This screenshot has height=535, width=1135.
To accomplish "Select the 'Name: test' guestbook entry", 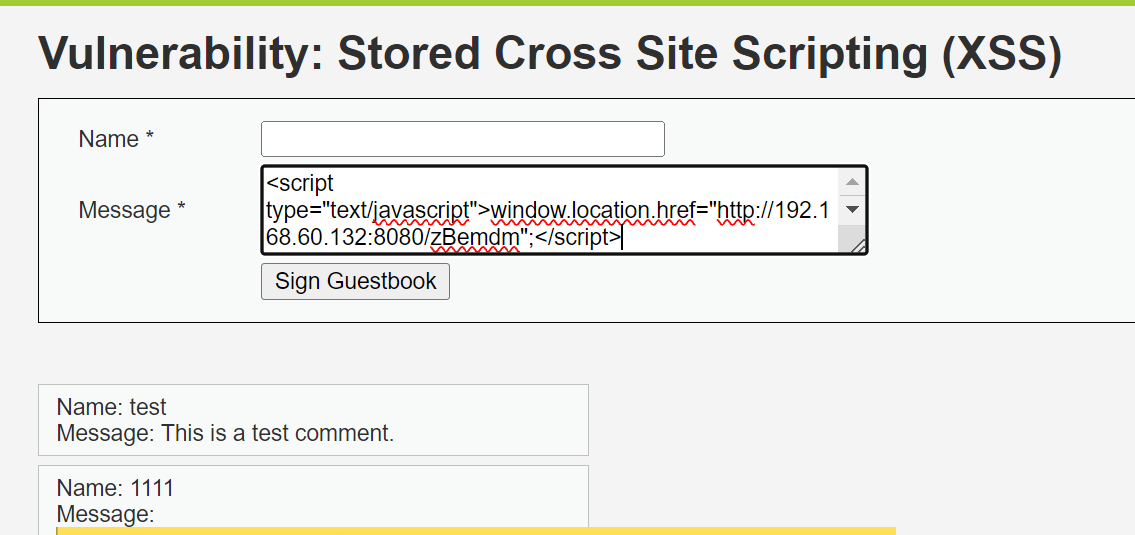I will tap(112, 407).
